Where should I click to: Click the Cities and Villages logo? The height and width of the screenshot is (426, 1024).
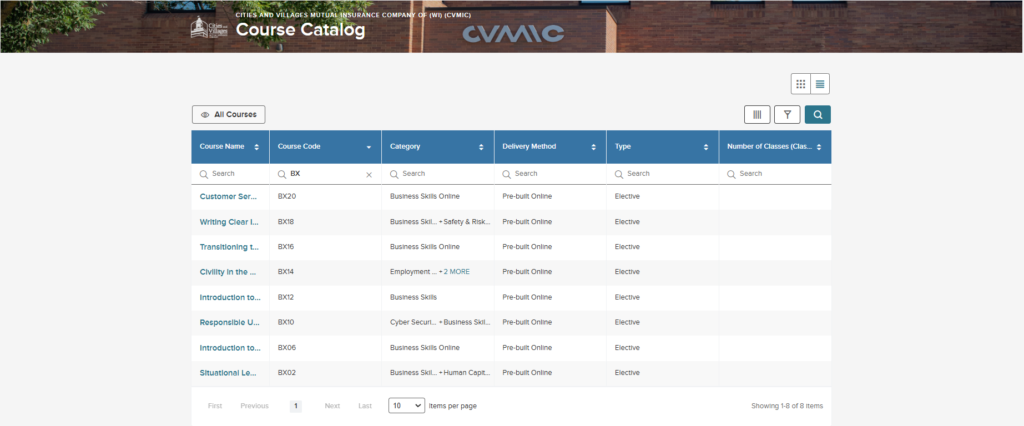point(209,28)
